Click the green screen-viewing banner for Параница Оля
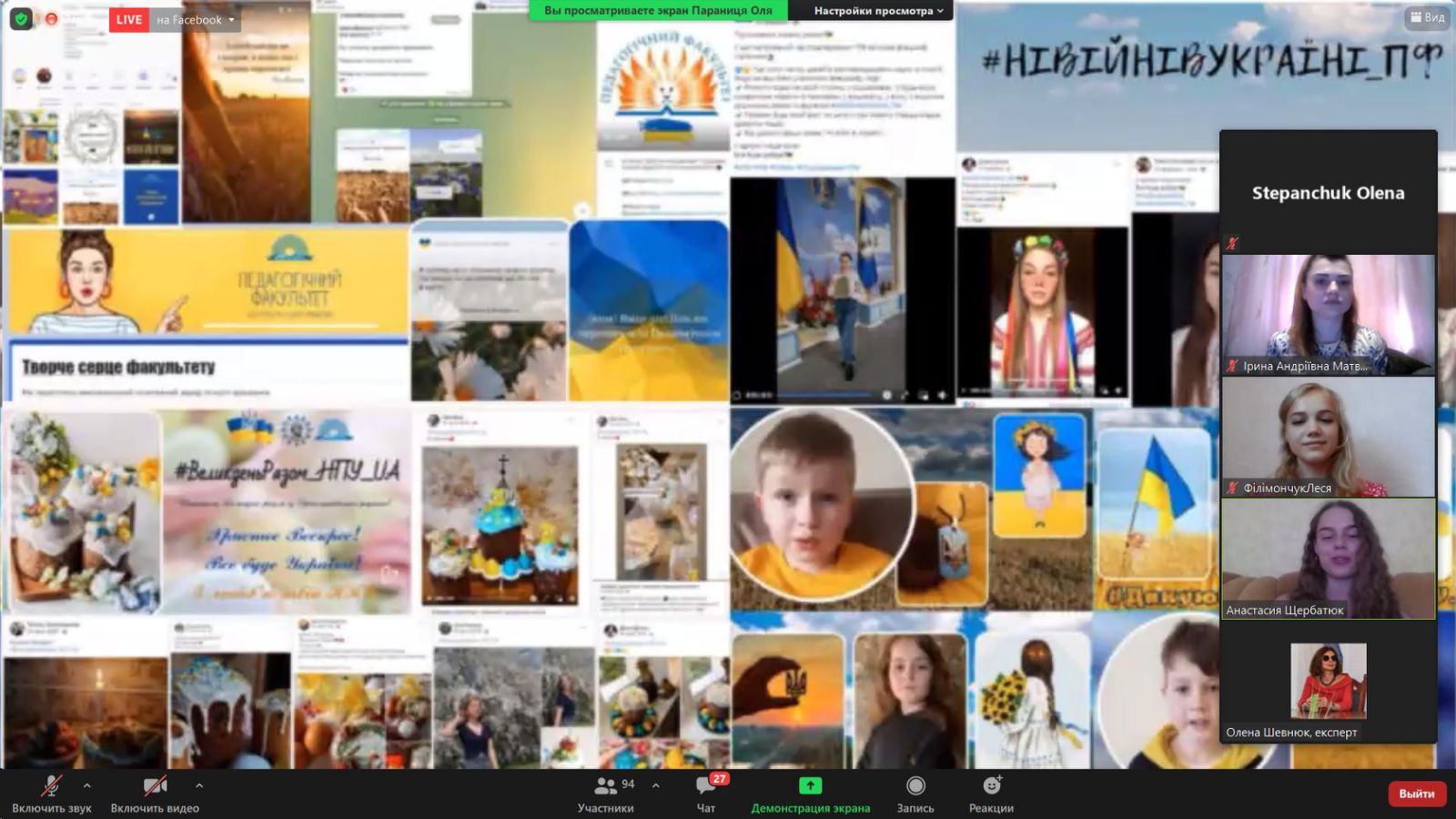 pyautogui.click(x=658, y=11)
